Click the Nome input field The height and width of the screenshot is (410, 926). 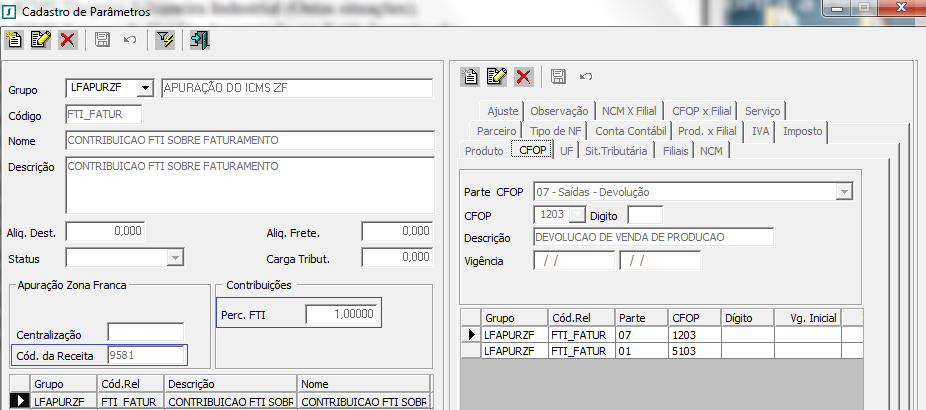[x=250, y=141]
